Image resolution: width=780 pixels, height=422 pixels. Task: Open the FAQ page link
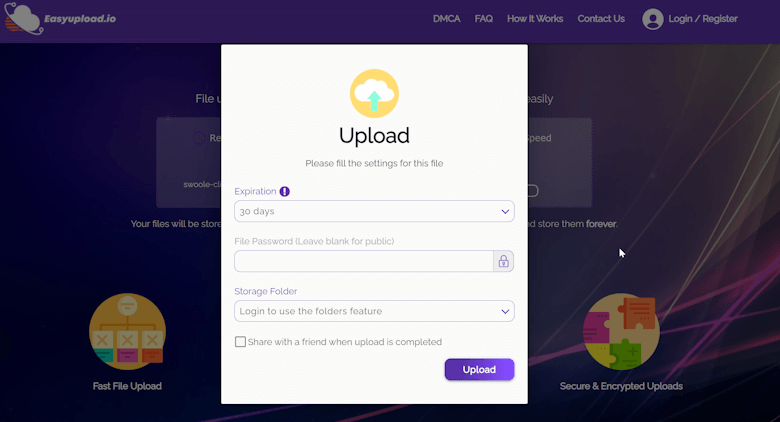[x=484, y=19]
